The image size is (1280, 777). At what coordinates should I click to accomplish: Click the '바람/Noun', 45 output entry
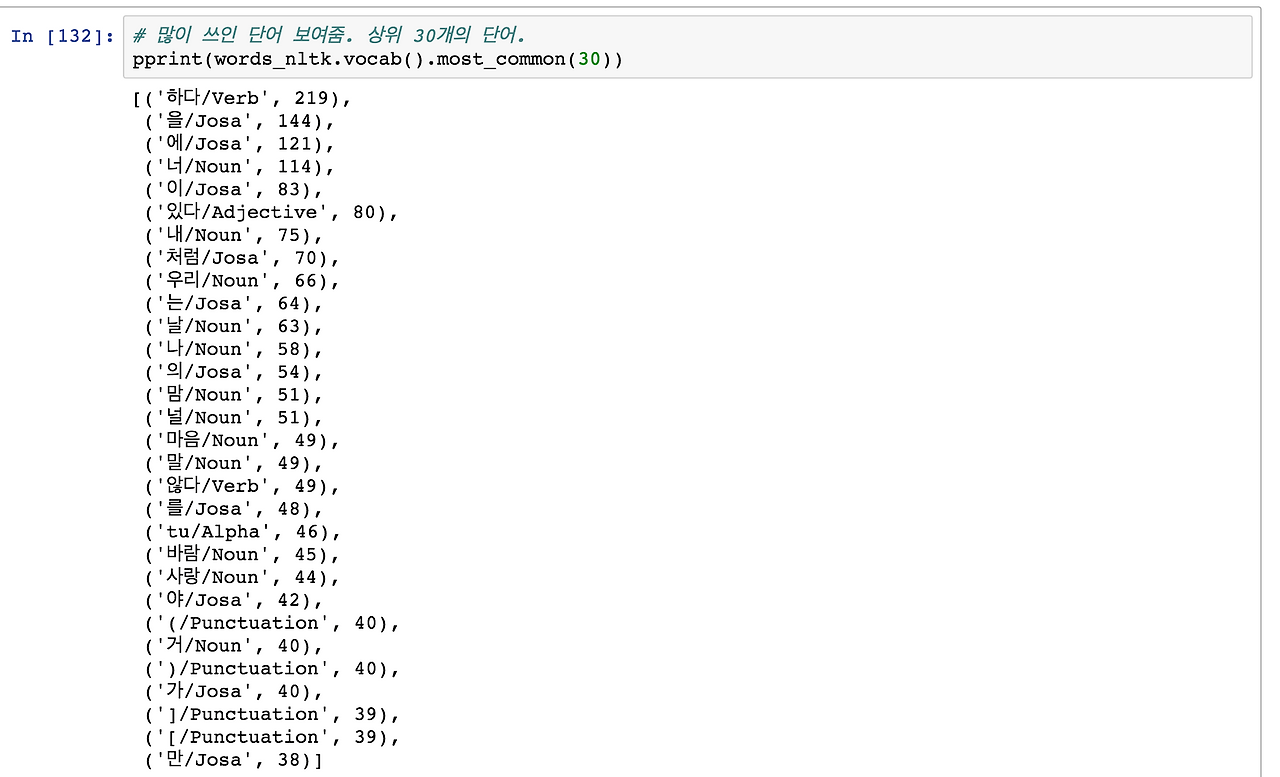[x=243, y=555]
